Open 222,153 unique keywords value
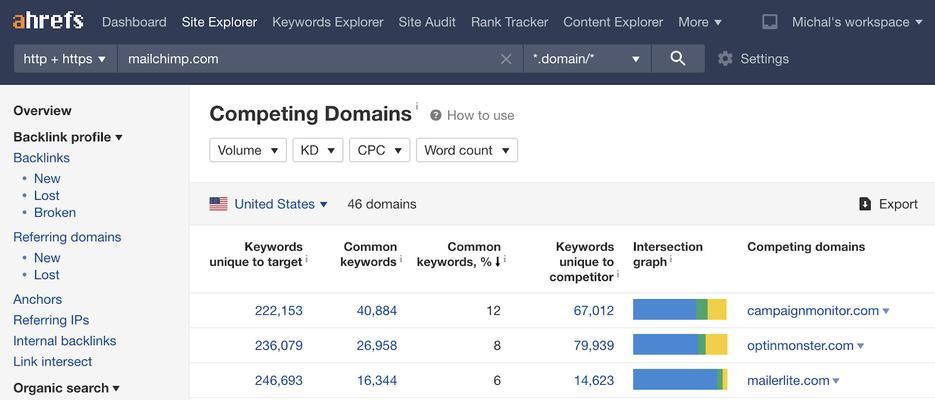This screenshot has height=400, width=935. click(x=278, y=311)
